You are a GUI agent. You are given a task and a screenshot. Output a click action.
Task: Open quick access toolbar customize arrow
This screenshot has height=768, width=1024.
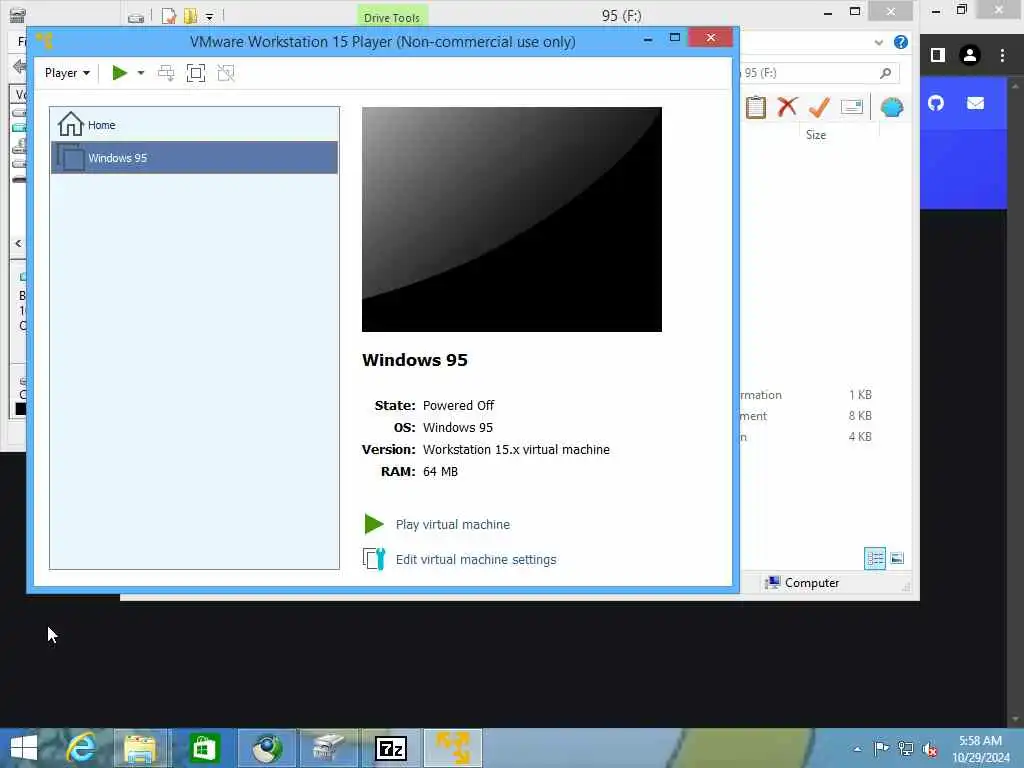(209, 17)
